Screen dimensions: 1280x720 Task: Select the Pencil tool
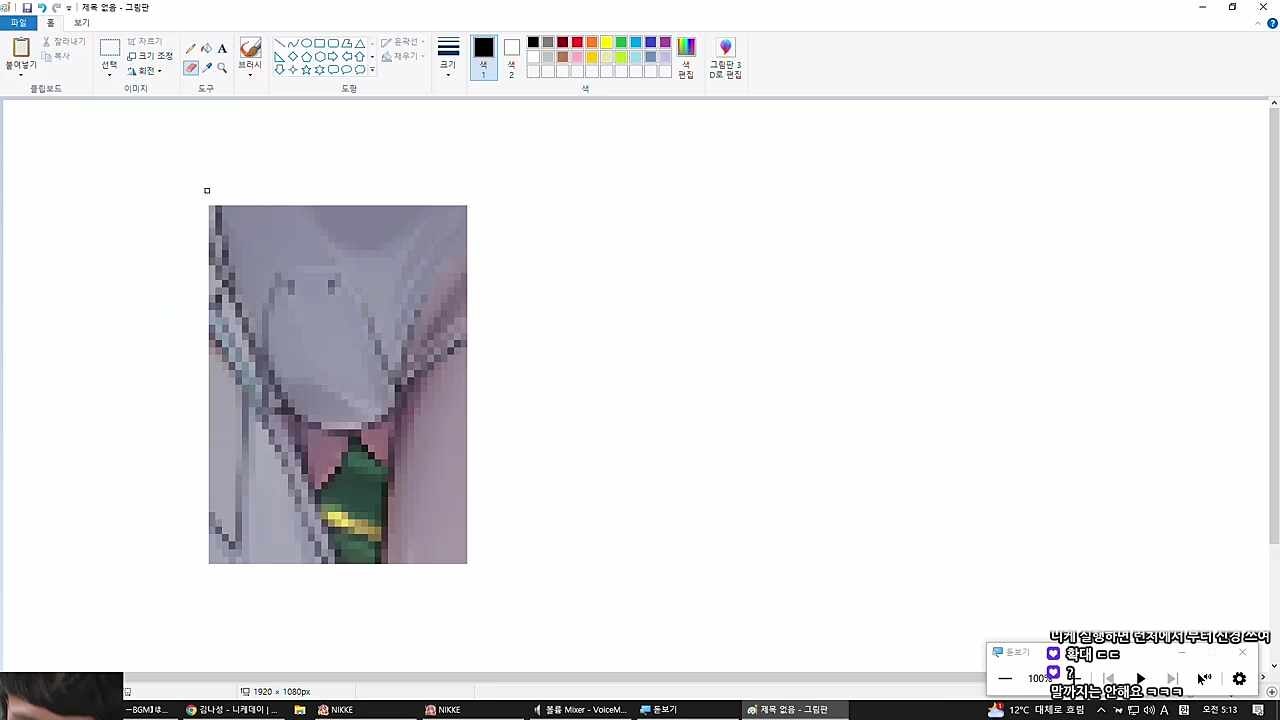[x=191, y=48]
